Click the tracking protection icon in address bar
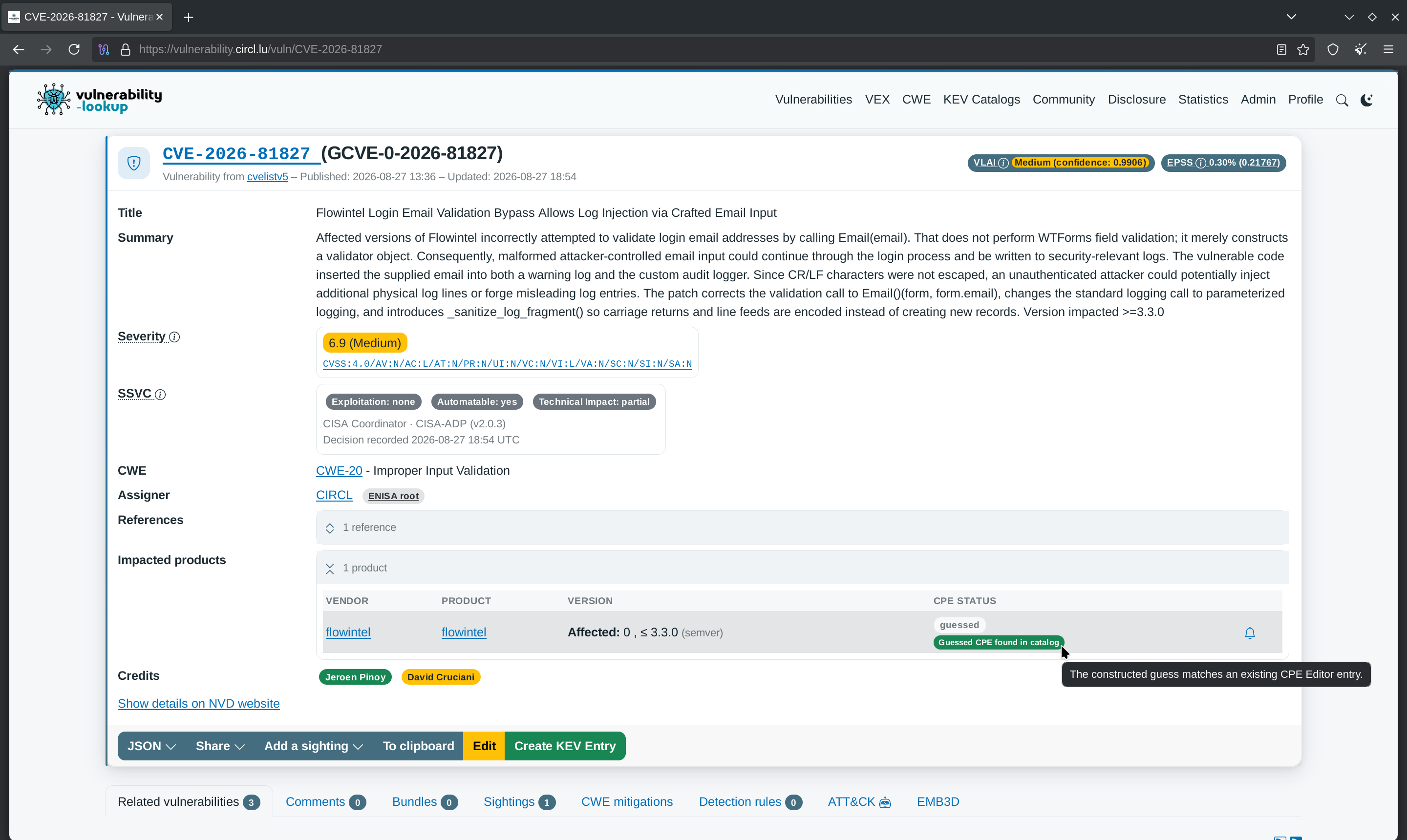Viewport: 1407px width, 840px height. pos(104,50)
